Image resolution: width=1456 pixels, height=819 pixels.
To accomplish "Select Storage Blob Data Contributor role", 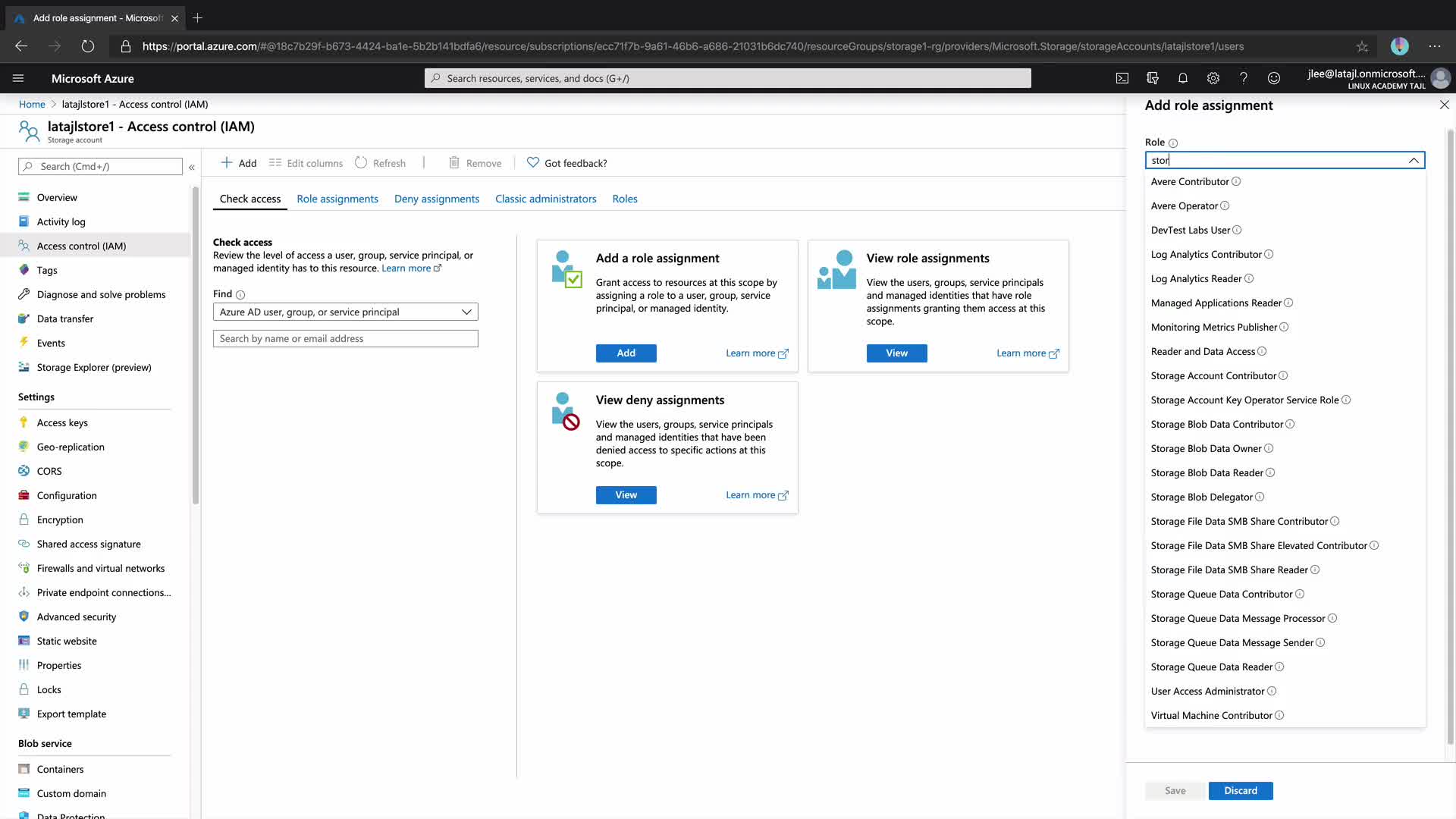I will click(x=1216, y=425).
